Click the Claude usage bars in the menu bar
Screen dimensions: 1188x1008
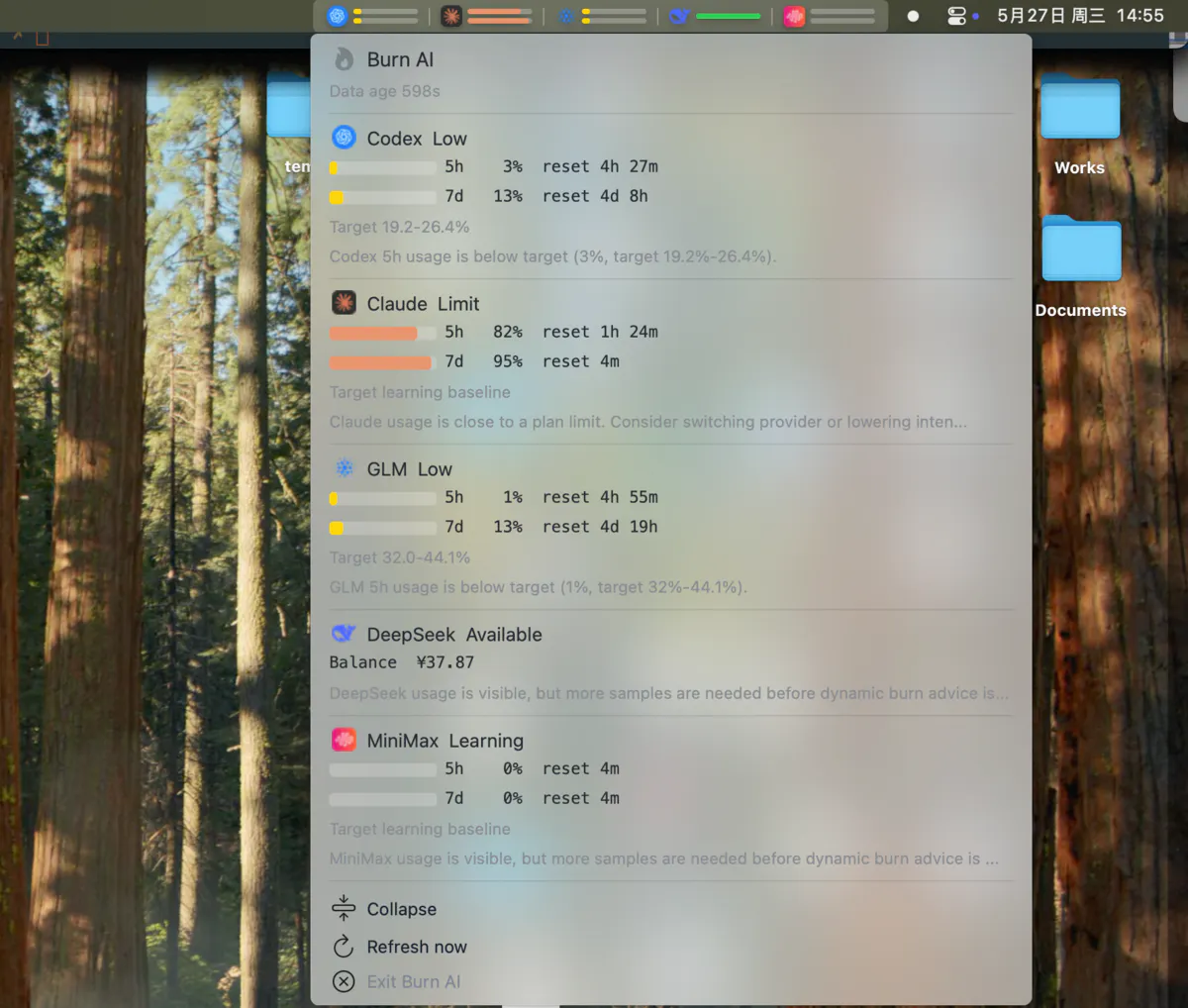coord(500,16)
